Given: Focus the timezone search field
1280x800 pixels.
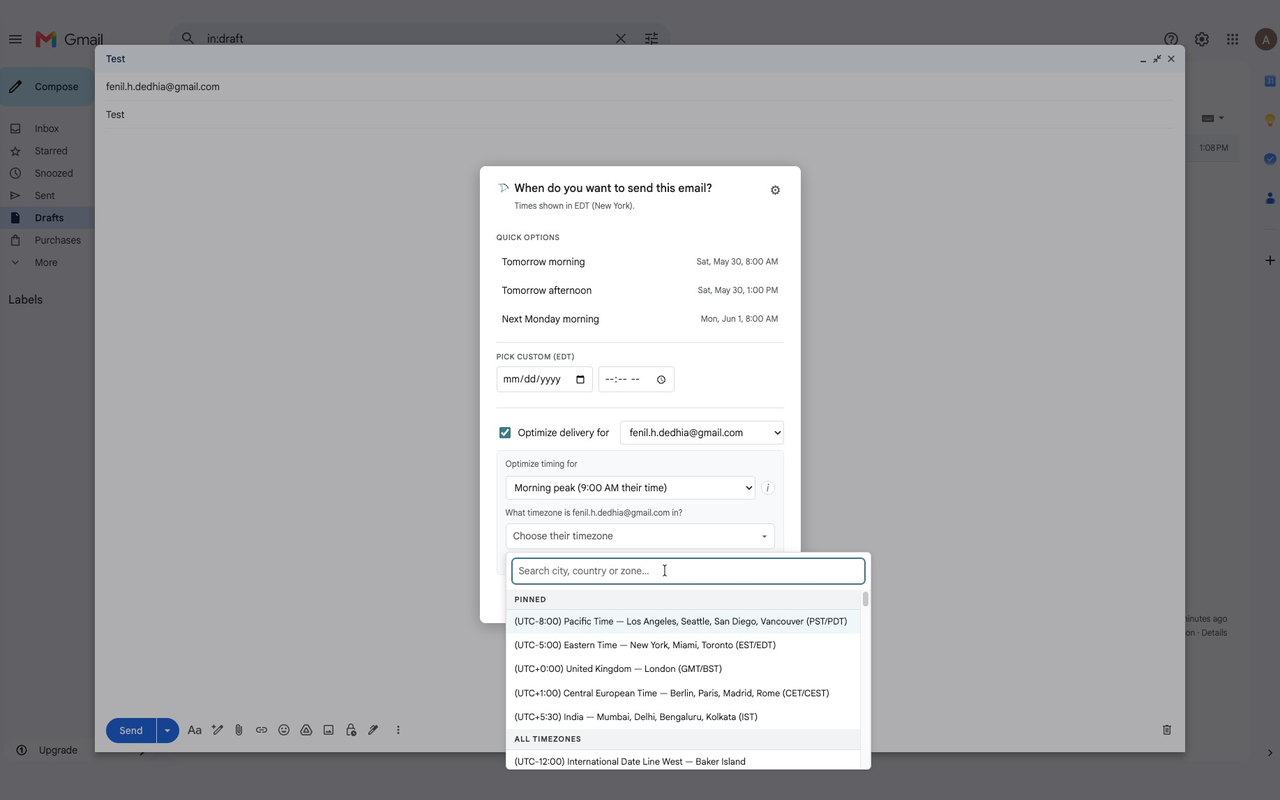Looking at the screenshot, I should [688, 571].
